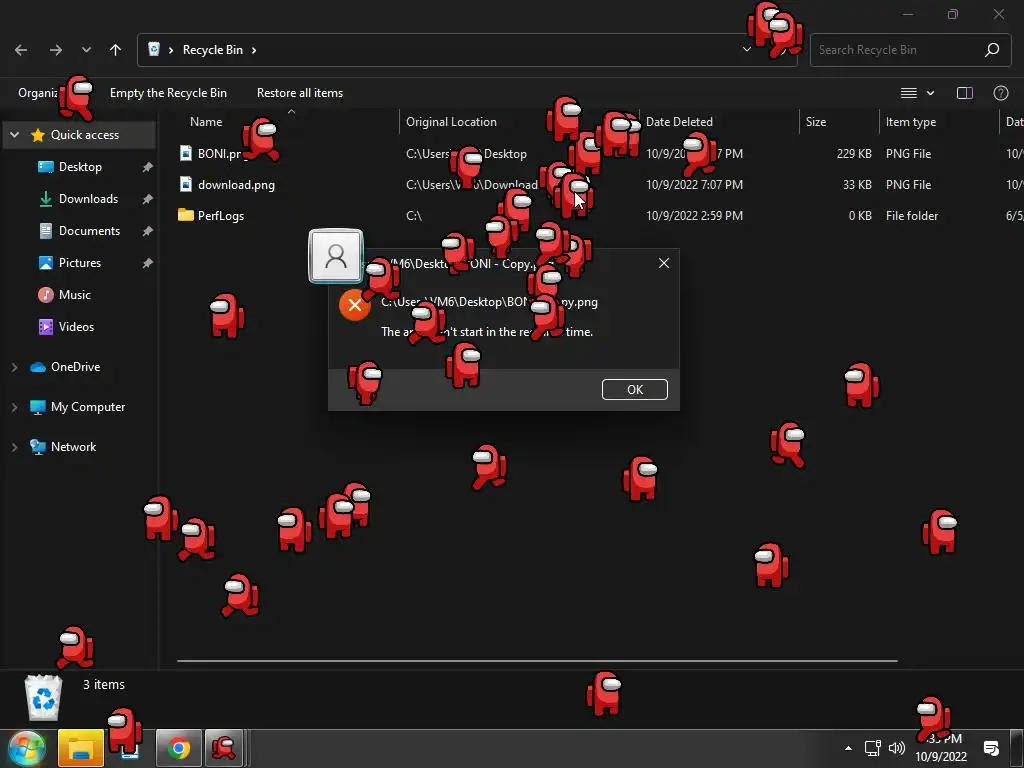1024x768 pixels.
Task: Select the download.png file
Action: point(236,185)
